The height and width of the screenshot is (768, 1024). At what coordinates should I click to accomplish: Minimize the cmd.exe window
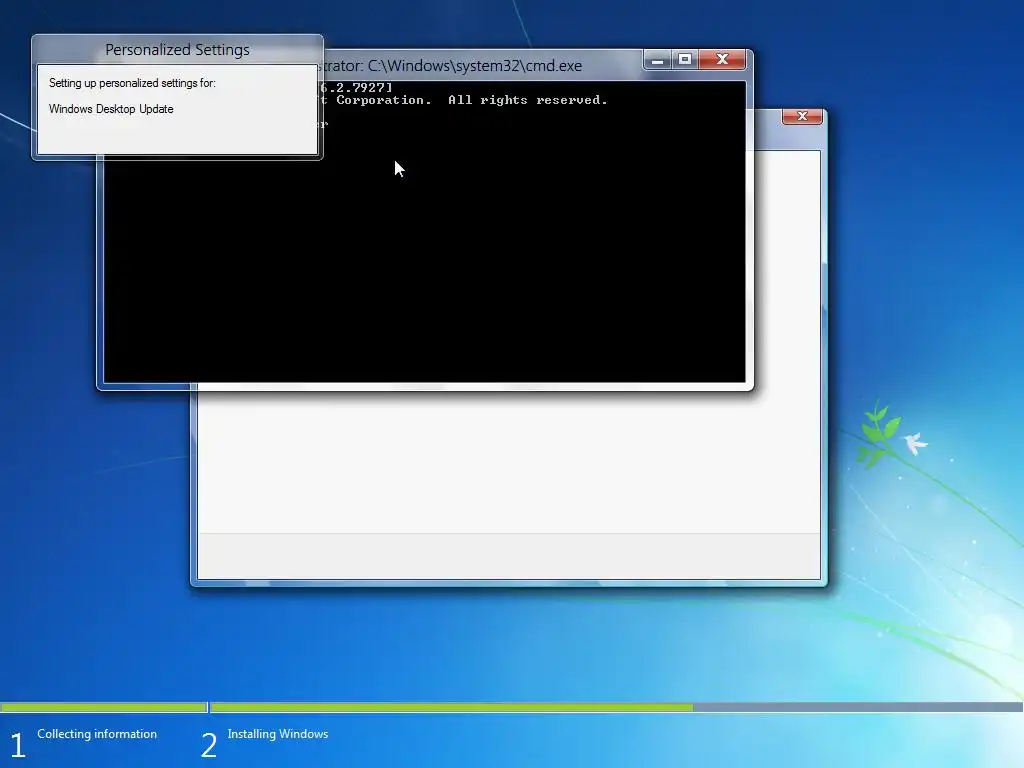[658, 59]
